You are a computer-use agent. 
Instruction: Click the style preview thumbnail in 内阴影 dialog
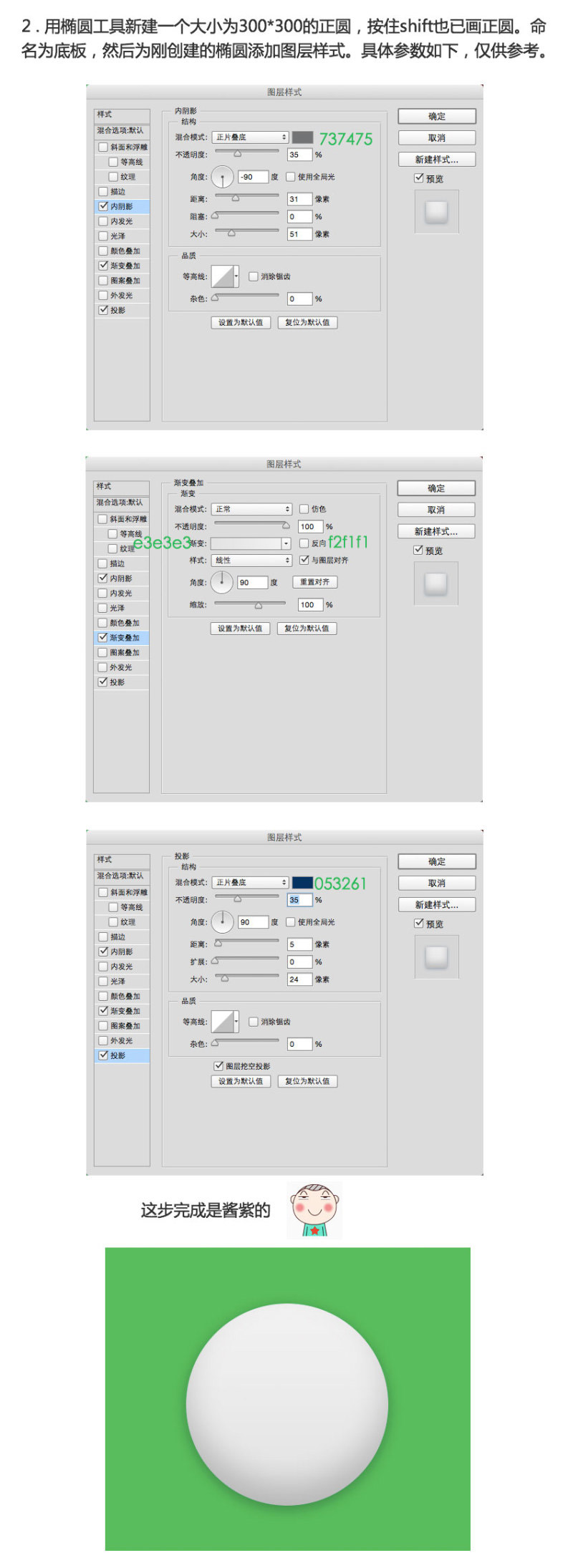(x=436, y=212)
